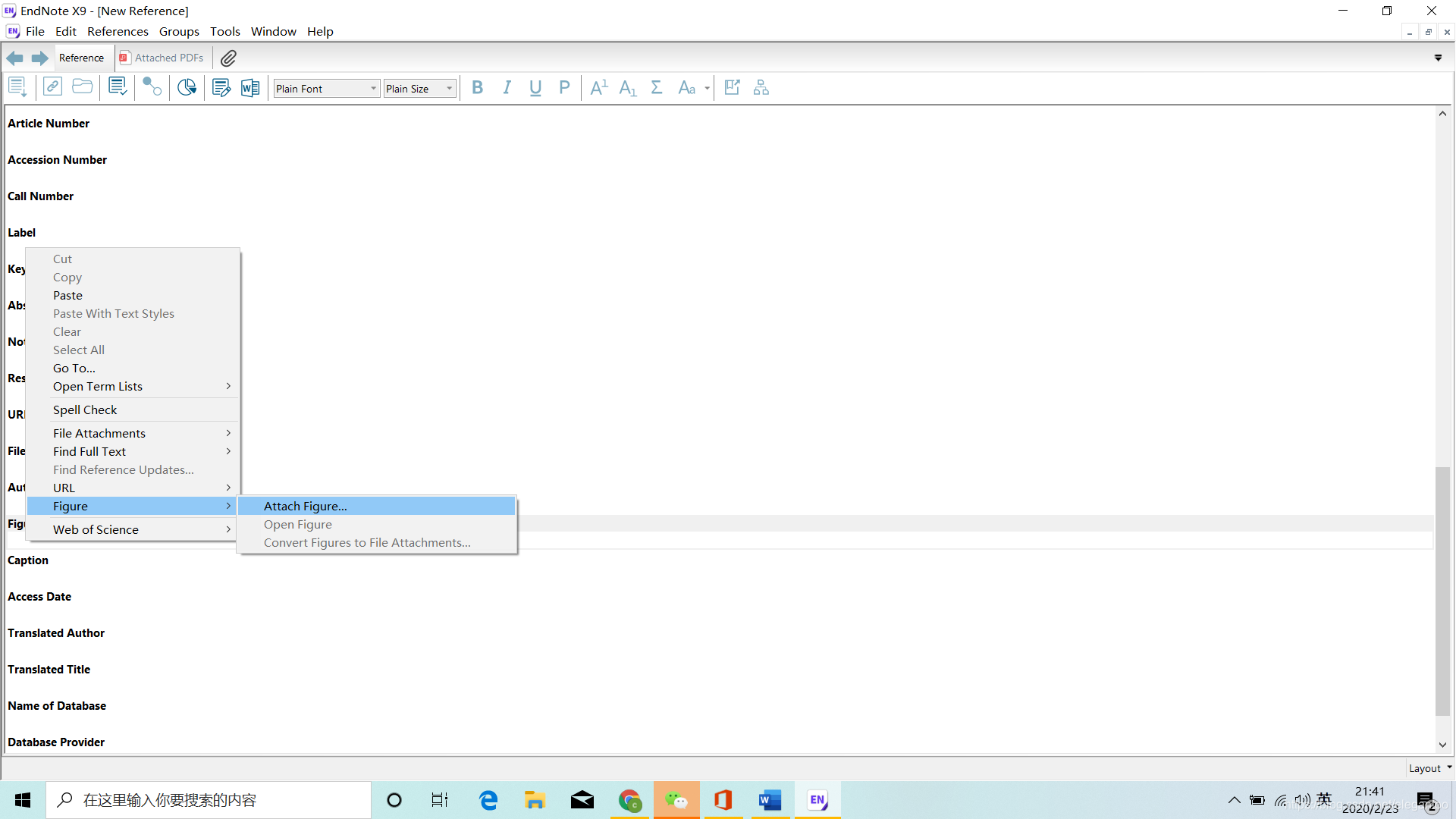This screenshot has width=1456, height=819.
Task: Open the Help menu
Action: coord(320,31)
